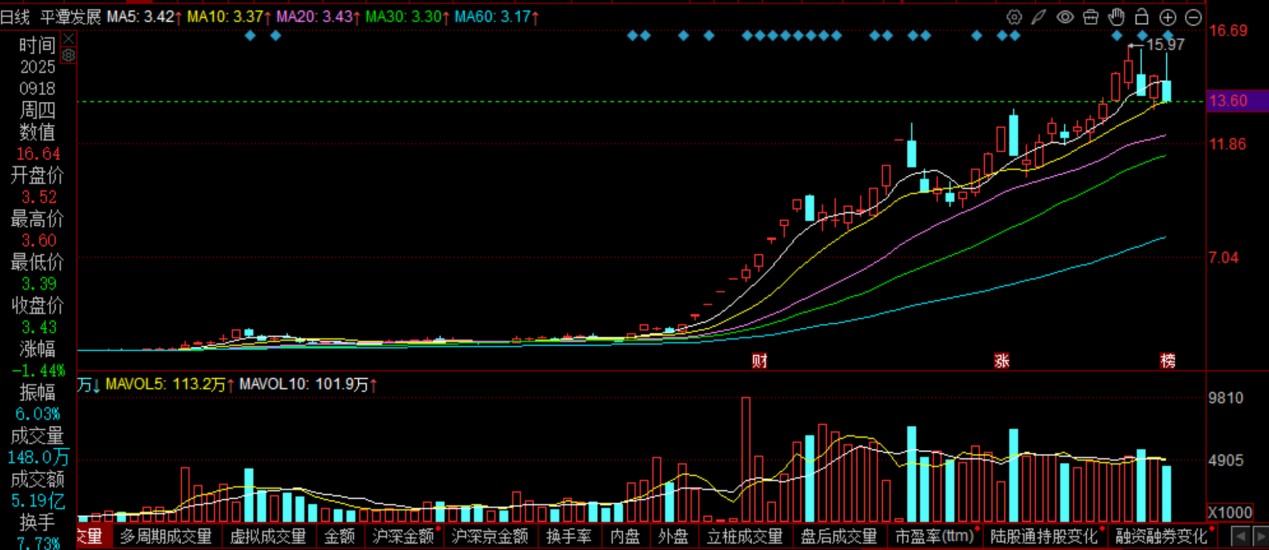Click the 日线 period label
This screenshot has height=550, width=1269.
pos(15,17)
